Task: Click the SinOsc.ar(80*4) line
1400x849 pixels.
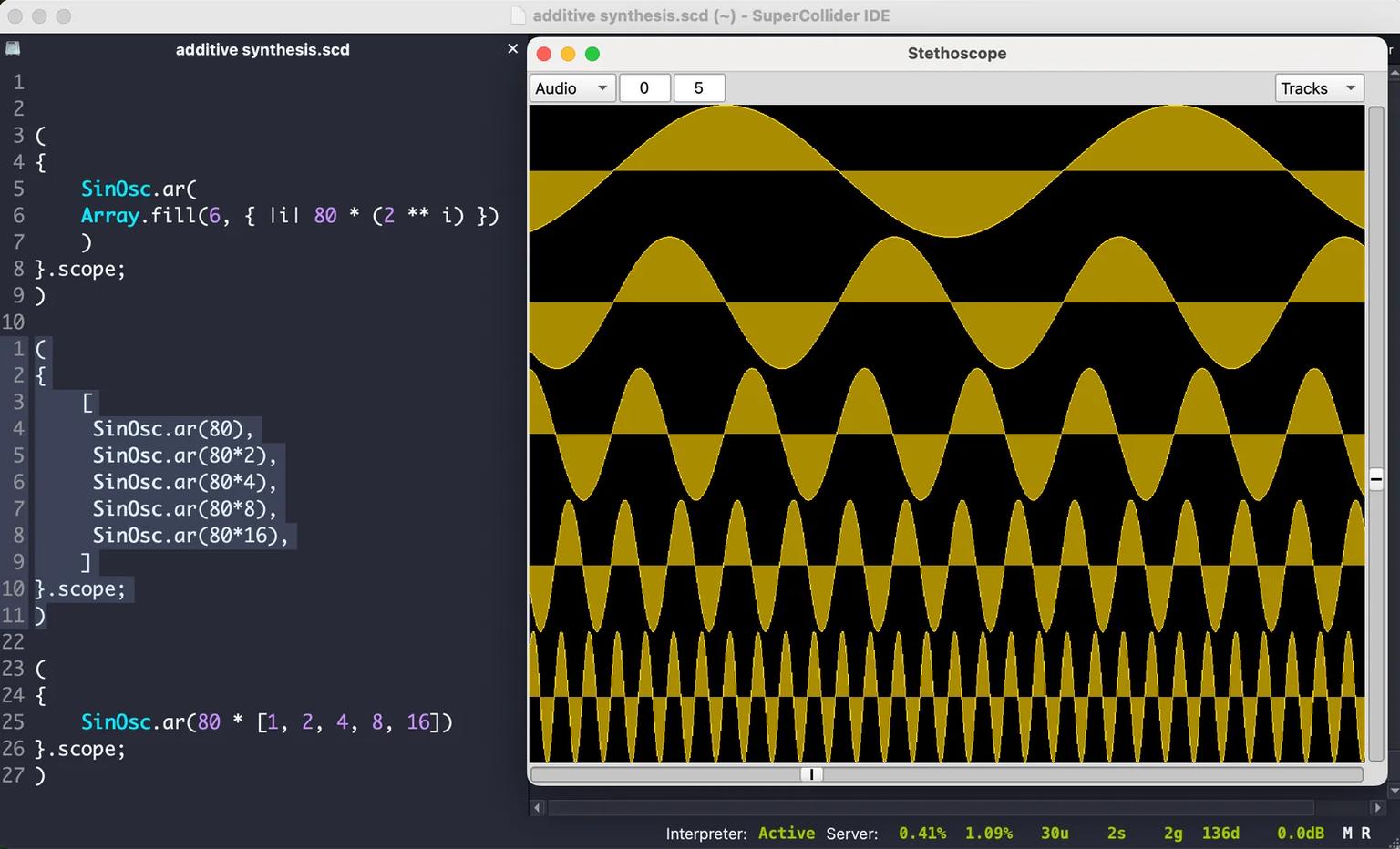Action: [x=184, y=481]
